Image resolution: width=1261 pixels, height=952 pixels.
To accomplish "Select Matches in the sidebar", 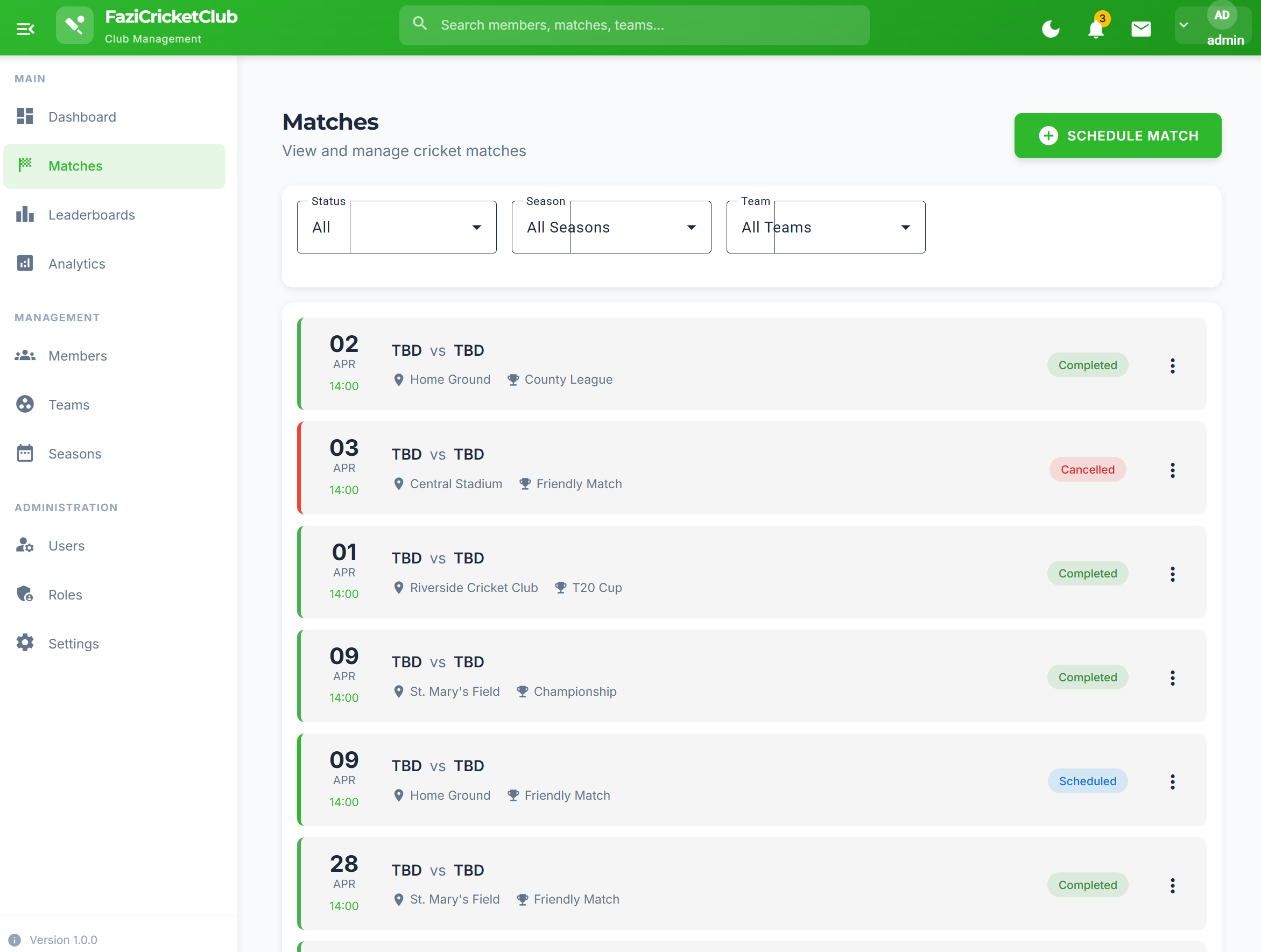I will 114,166.
